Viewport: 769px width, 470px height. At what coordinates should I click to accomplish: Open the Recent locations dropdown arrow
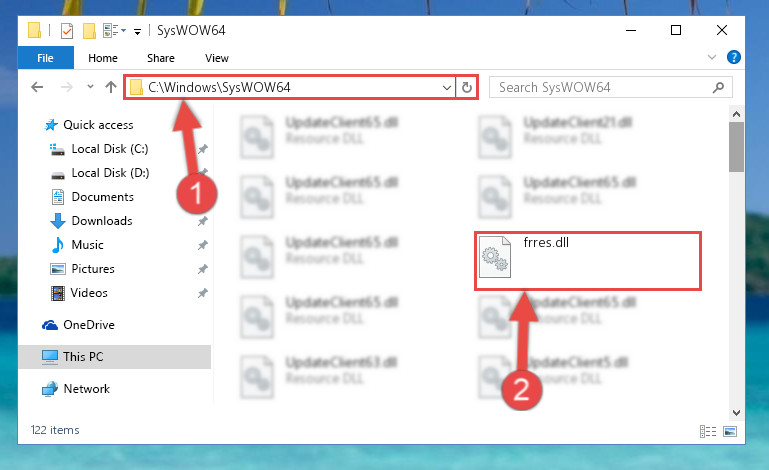pos(90,87)
